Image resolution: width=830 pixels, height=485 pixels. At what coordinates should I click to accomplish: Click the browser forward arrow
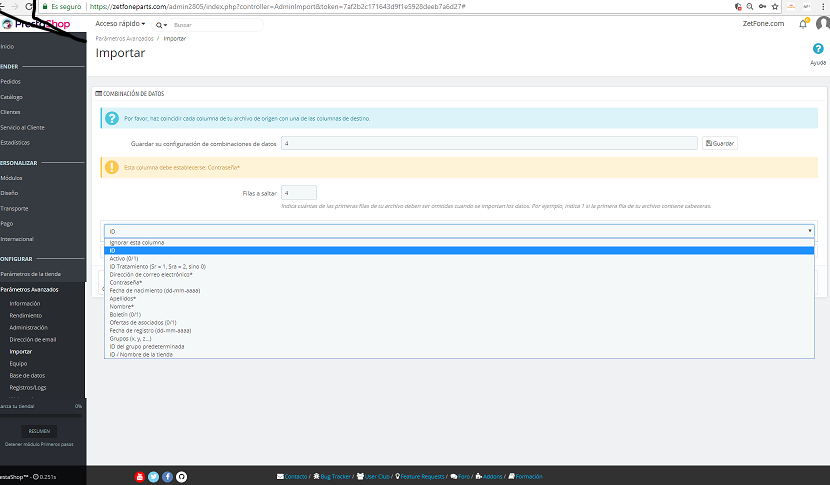pos(15,6)
